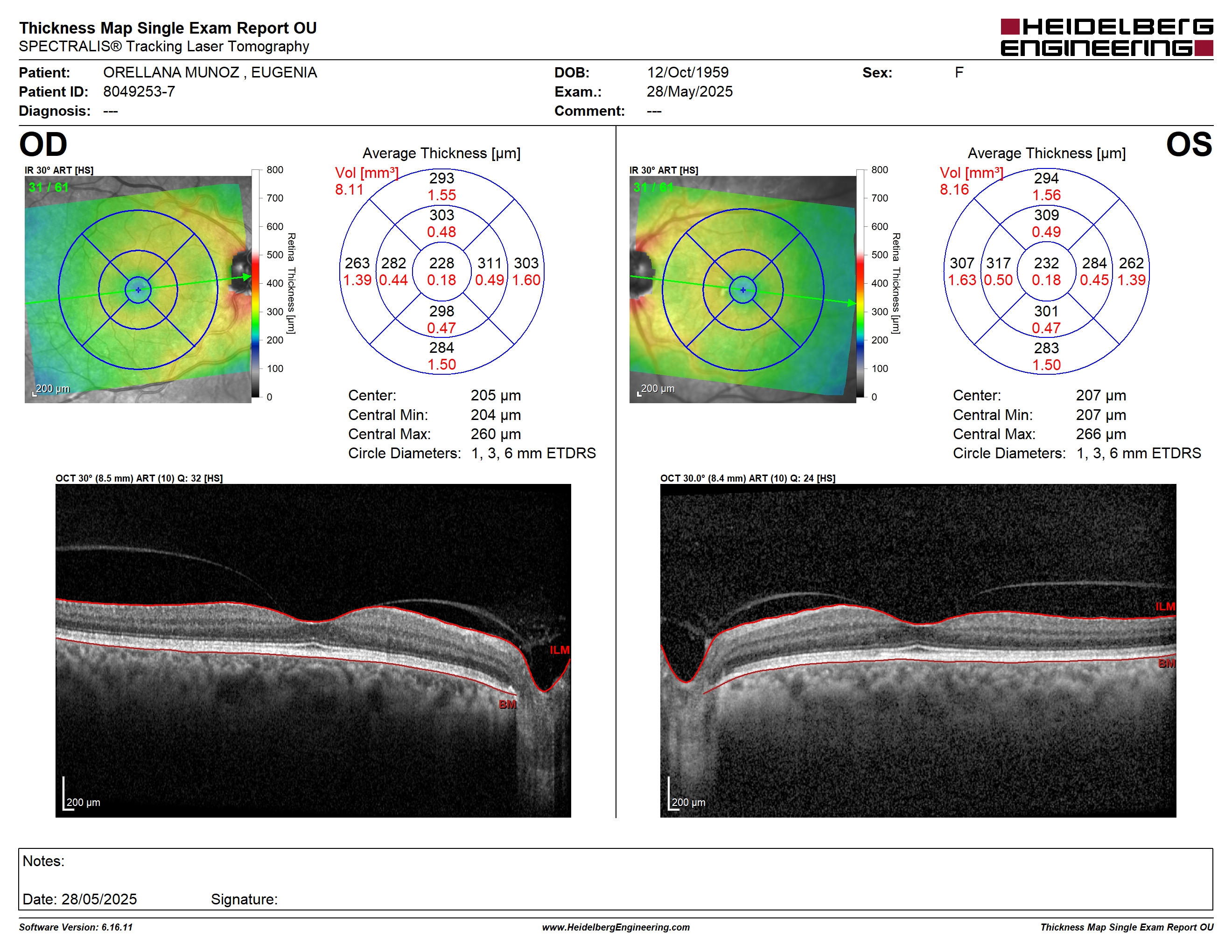Click the red ILM label on OD B-scan
Image resolution: width=1232 pixels, height=952 pixels.
tap(560, 650)
